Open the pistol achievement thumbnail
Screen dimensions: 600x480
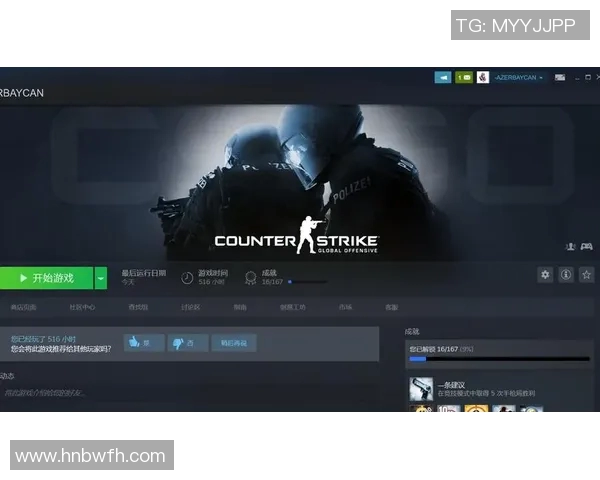[421, 389]
